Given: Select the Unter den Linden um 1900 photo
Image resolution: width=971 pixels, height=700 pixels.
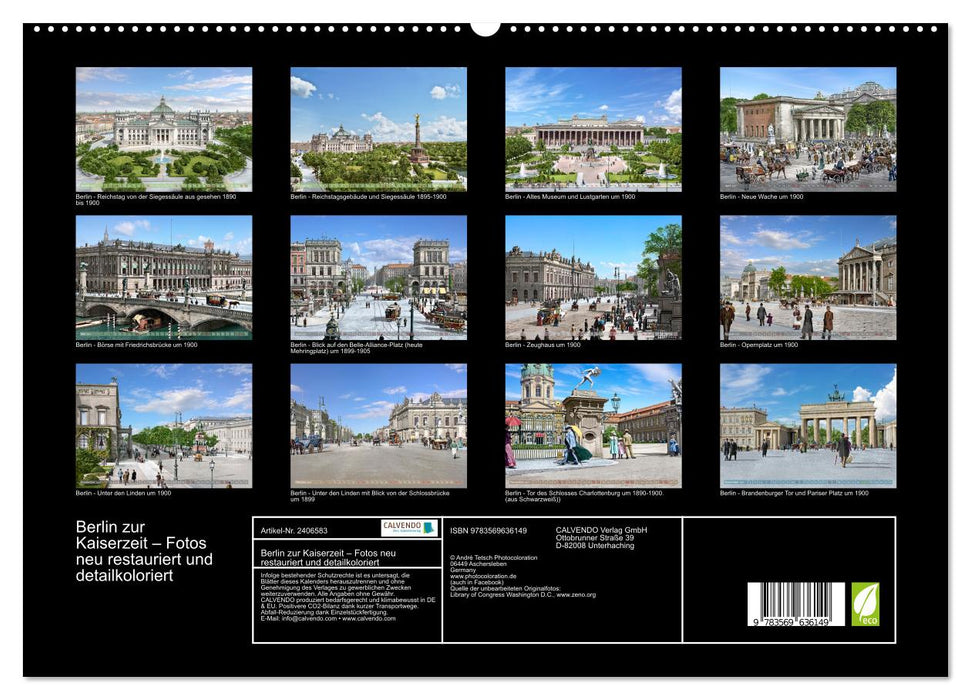Looking at the screenshot, I should tap(163, 426).
